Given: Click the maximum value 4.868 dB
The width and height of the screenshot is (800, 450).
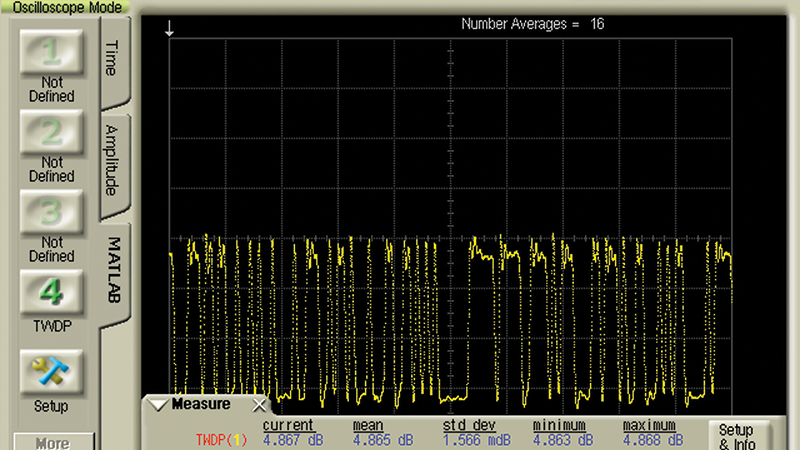Looking at the screenshot, I should 653,440.
